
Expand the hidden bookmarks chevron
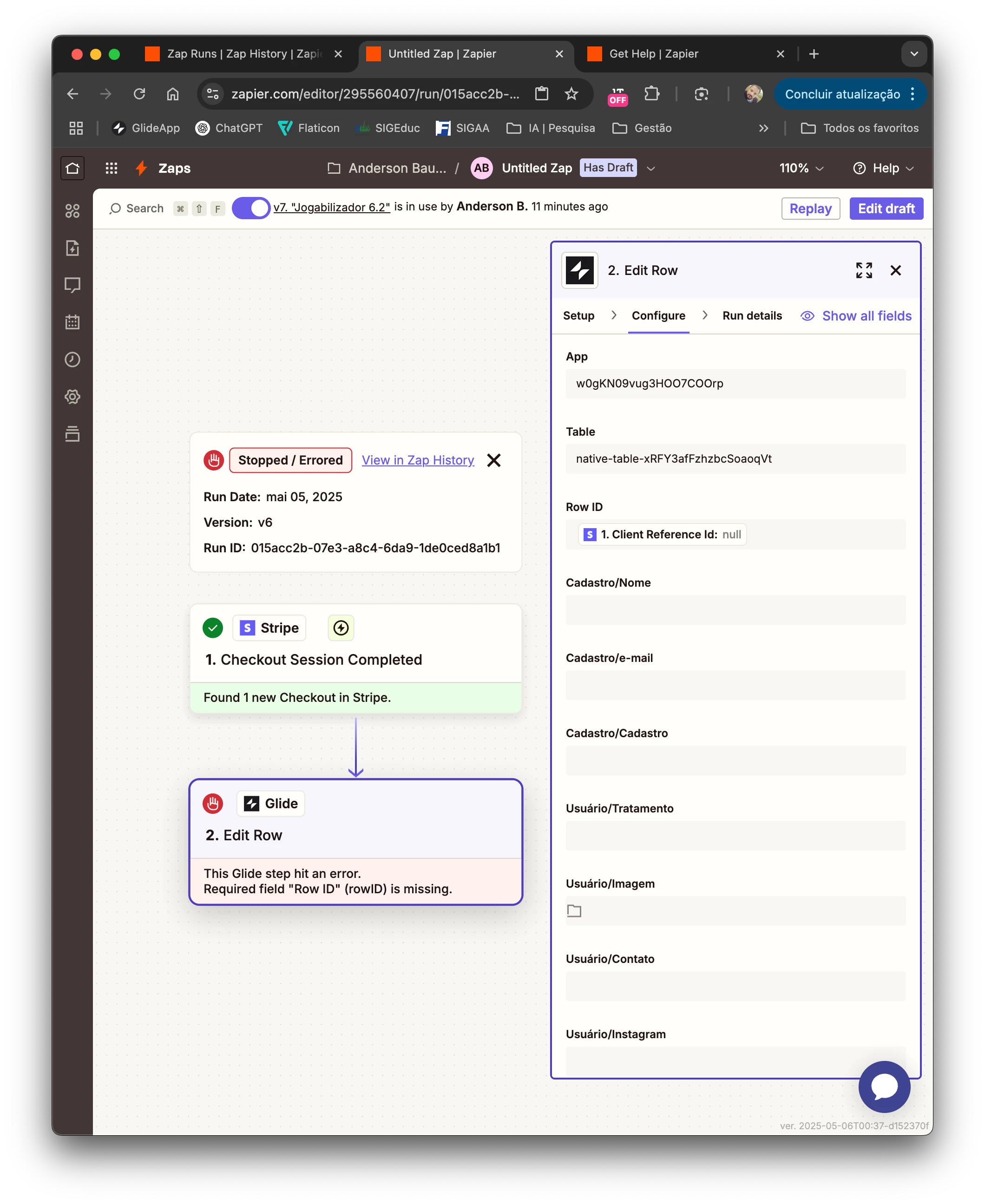click(763, 128)
